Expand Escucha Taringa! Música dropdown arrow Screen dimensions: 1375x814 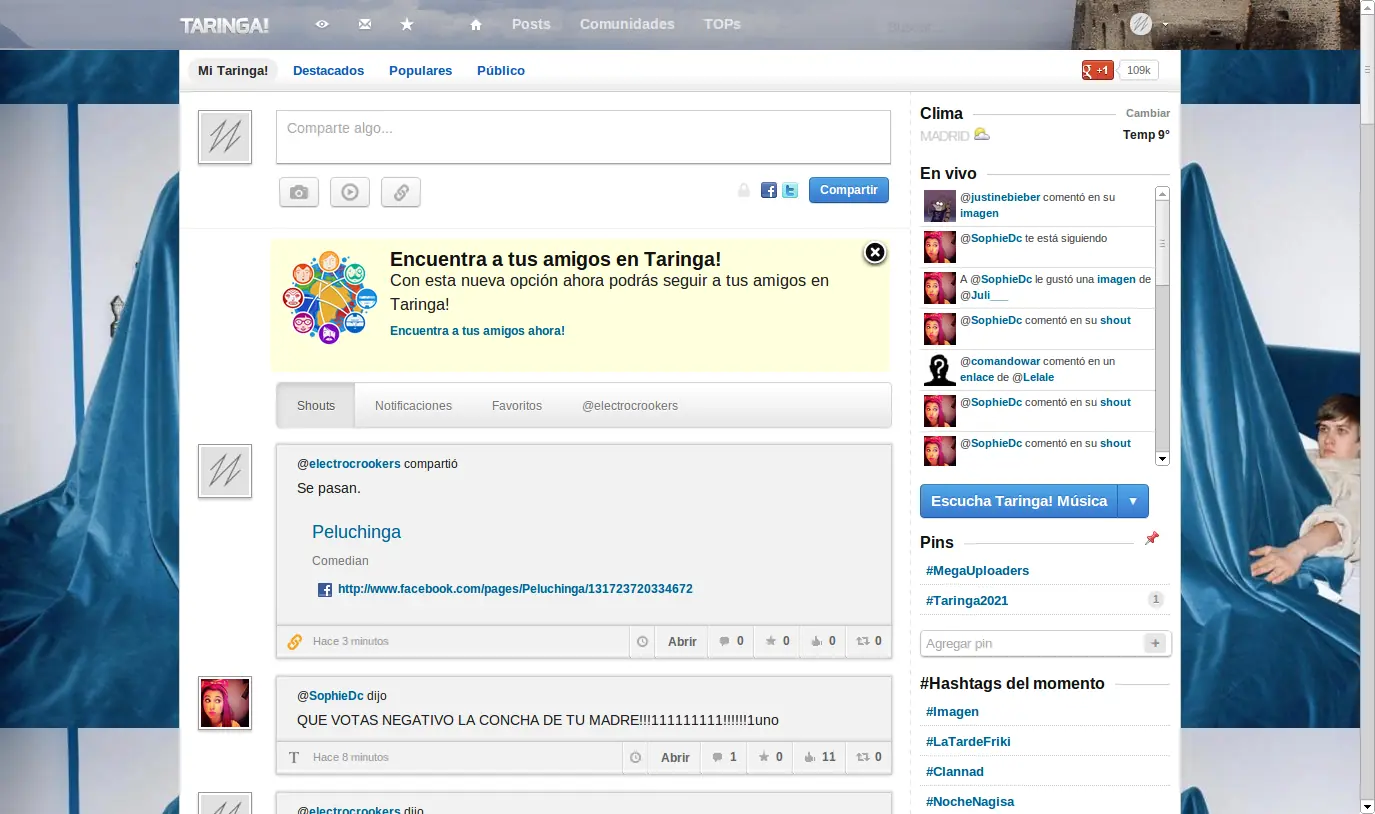click(x=1133, y=501)
